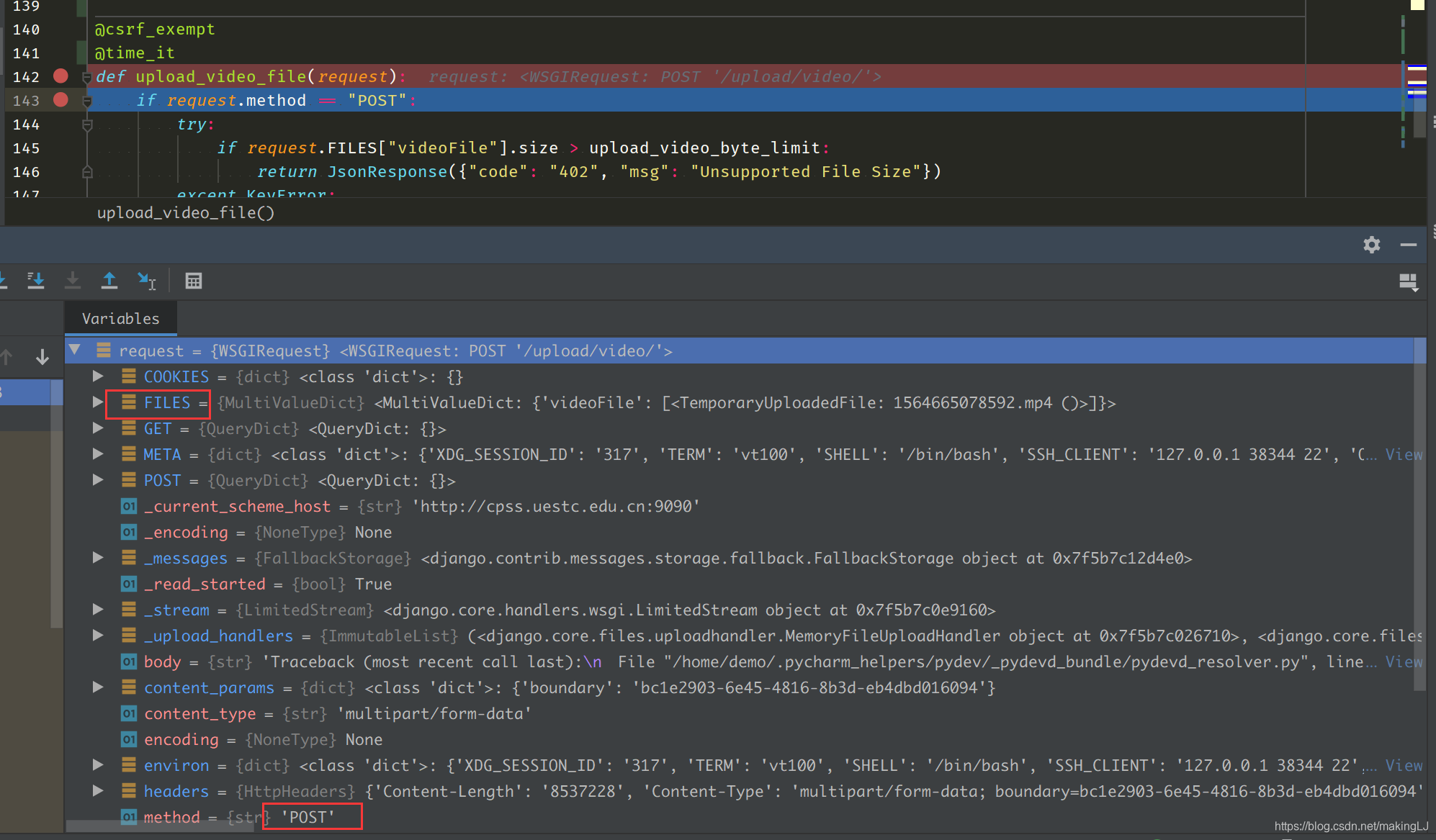Click restore layout icon at right

coord(1408,281)
